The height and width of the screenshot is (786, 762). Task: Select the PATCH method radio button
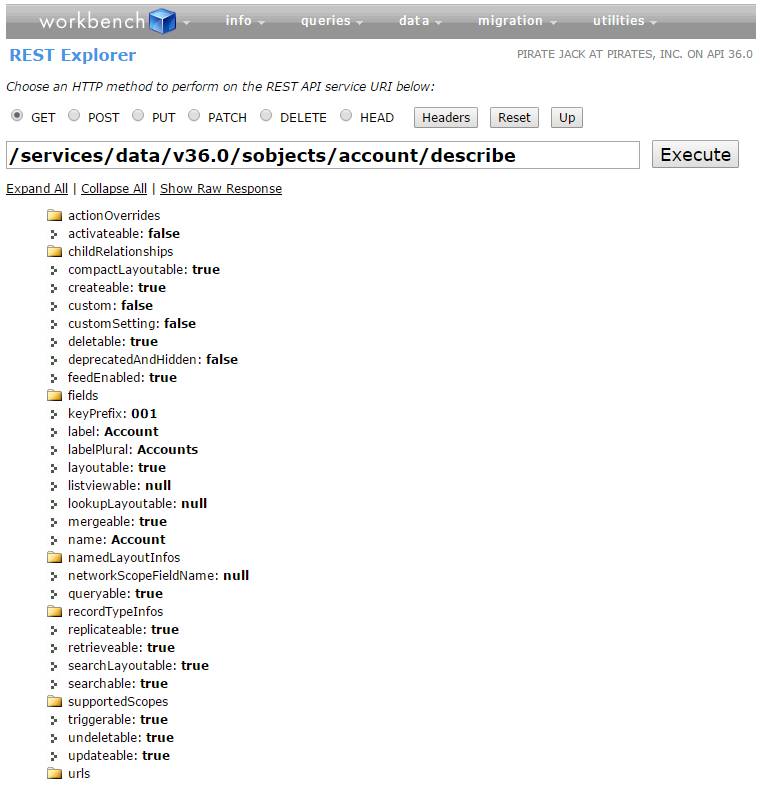[194, 116]
